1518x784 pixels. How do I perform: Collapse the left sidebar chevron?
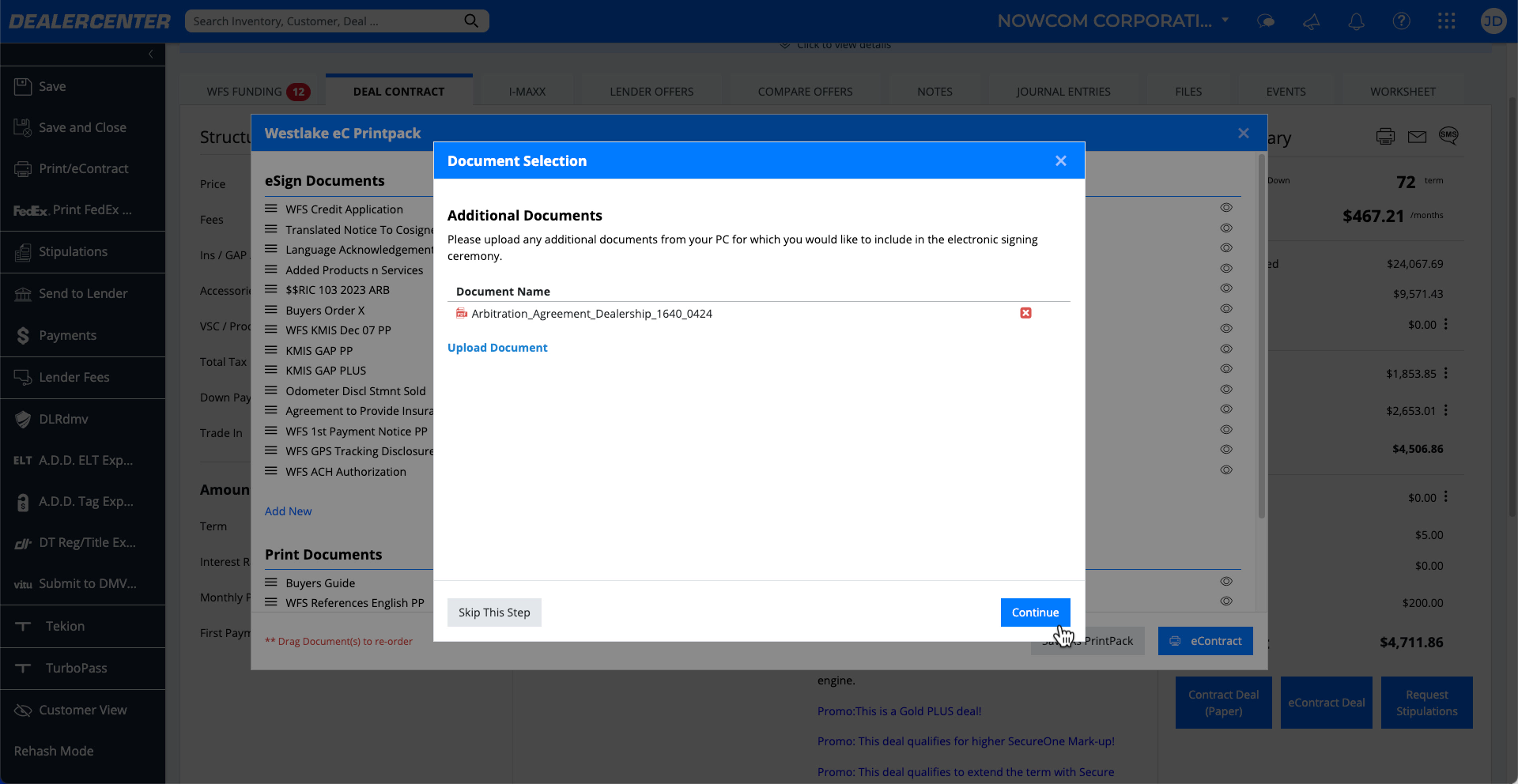point(150,54)
